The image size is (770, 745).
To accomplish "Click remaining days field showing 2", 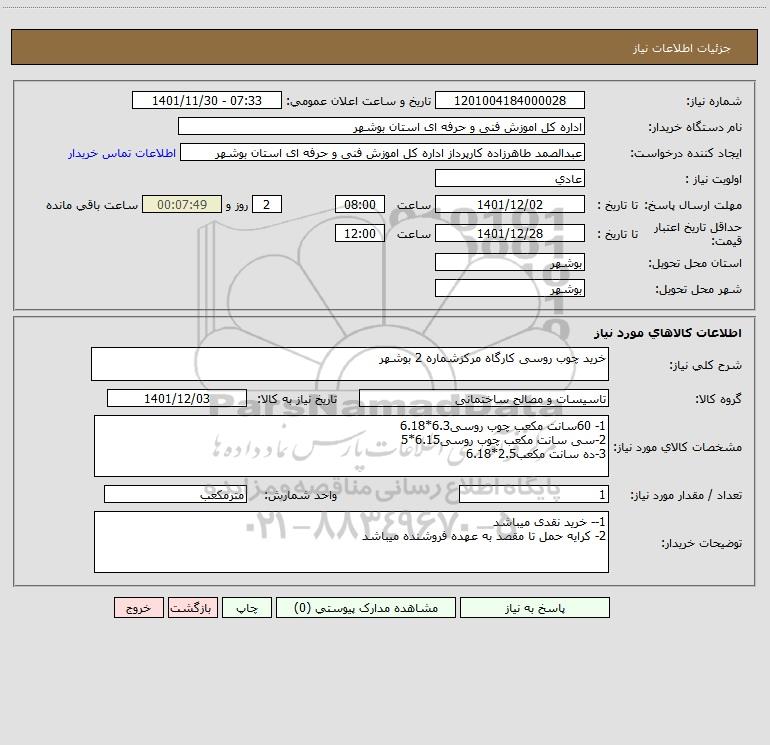I will click(x=267, y=204).
